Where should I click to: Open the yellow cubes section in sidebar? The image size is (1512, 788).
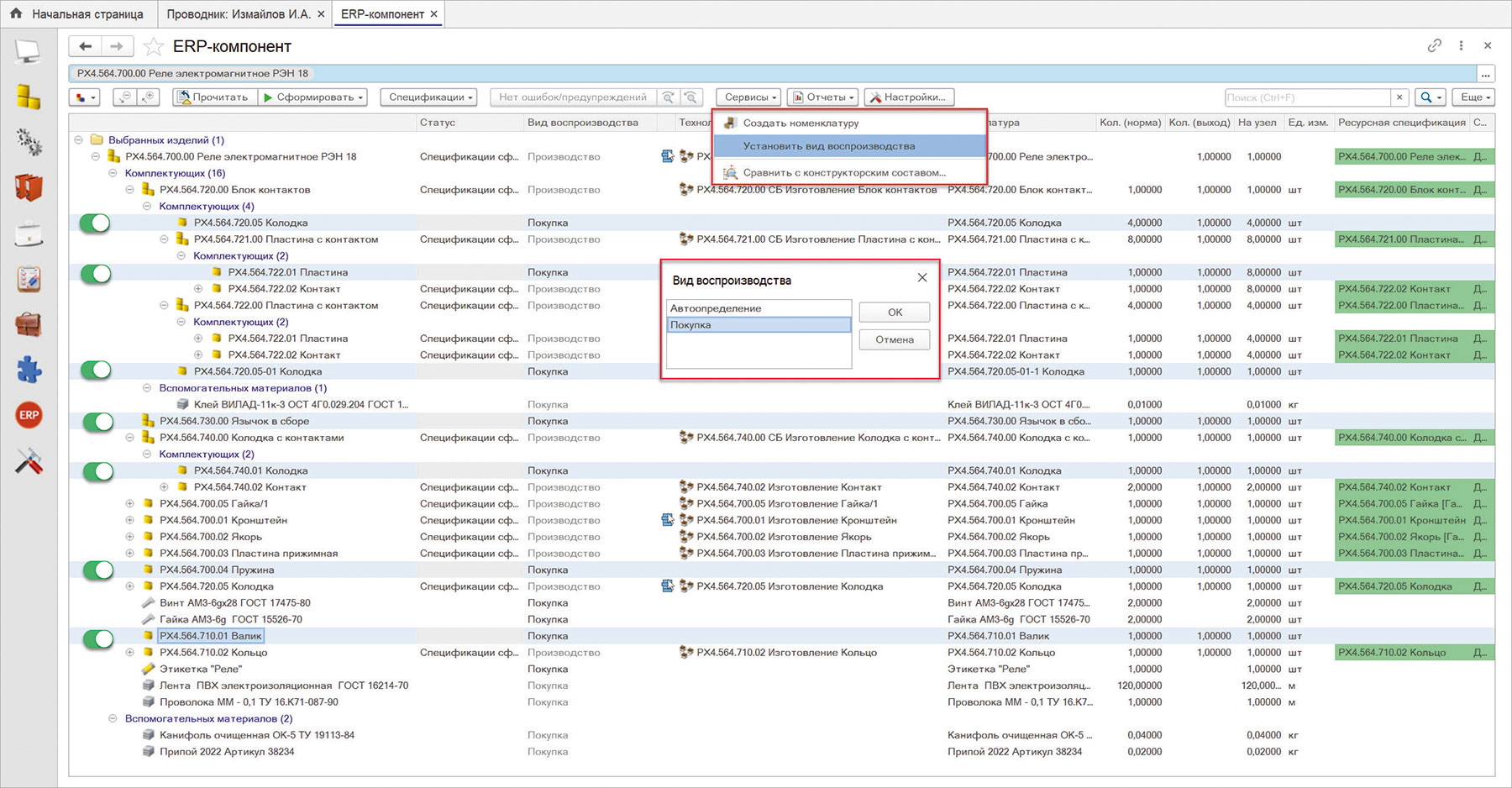point(28,97)
